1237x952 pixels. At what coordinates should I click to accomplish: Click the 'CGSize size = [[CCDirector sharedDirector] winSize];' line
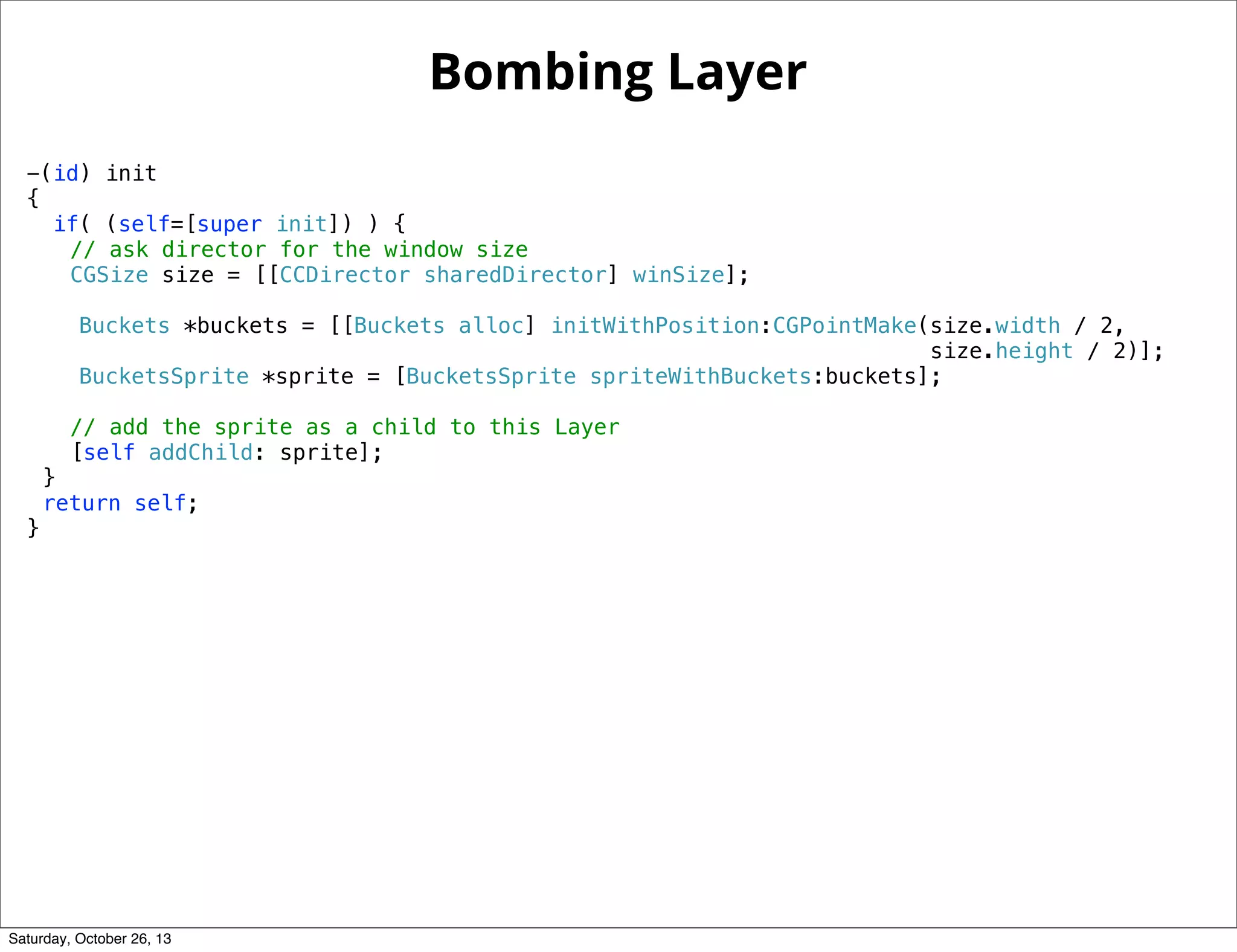pos(410,275)
